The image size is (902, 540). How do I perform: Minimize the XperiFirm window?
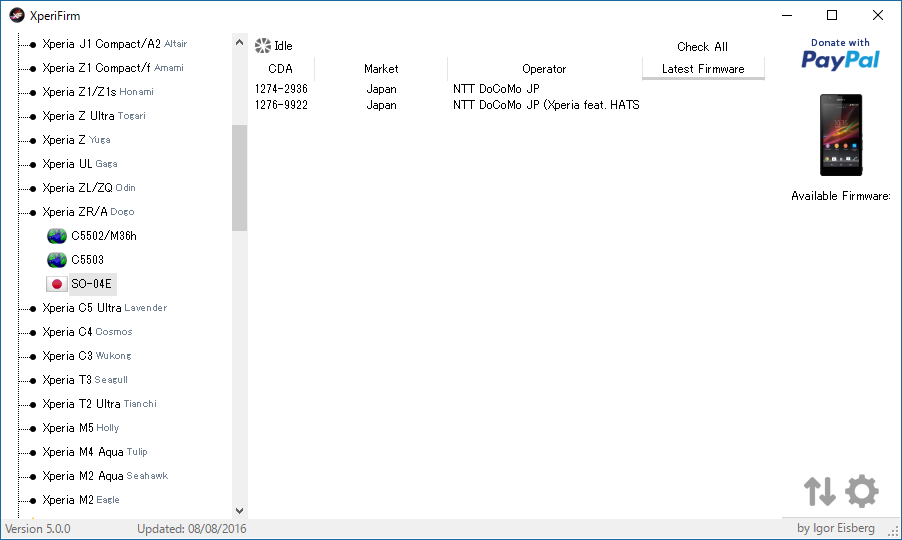[x=787, y=16]
